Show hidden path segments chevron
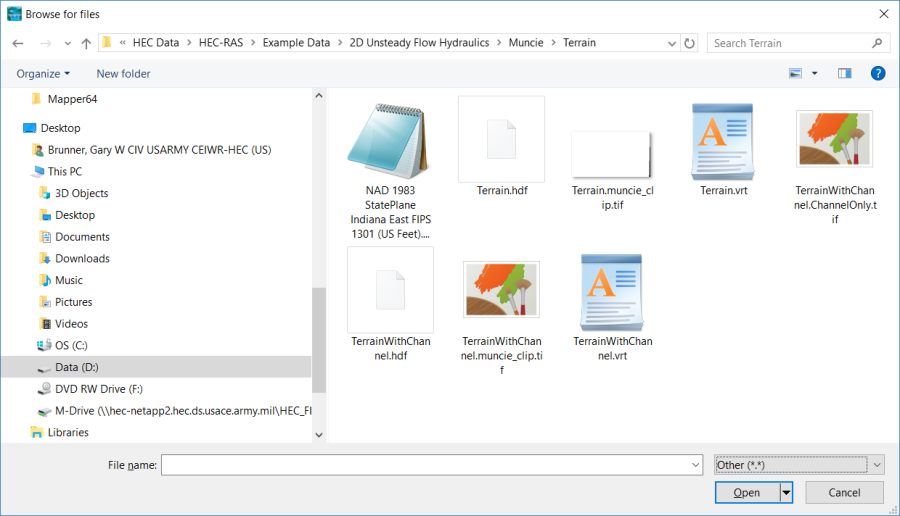900x516 pixels. pyautogui.click(x=122, y=43)
